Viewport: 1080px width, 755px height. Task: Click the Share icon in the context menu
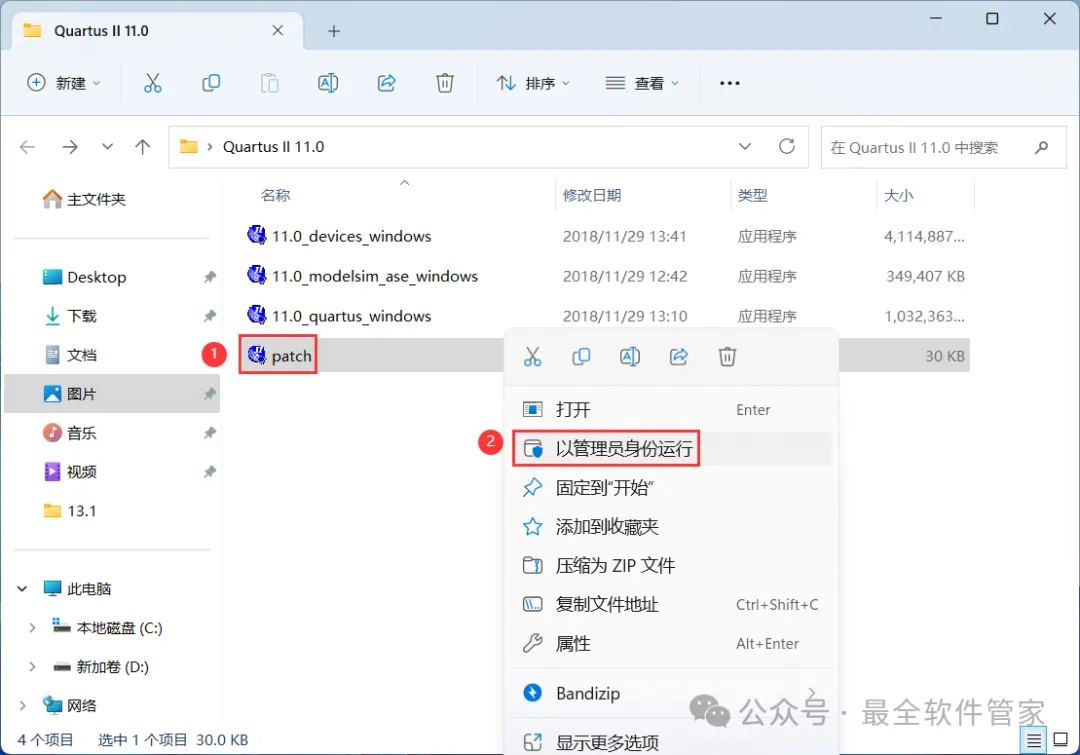coord(678,357)
